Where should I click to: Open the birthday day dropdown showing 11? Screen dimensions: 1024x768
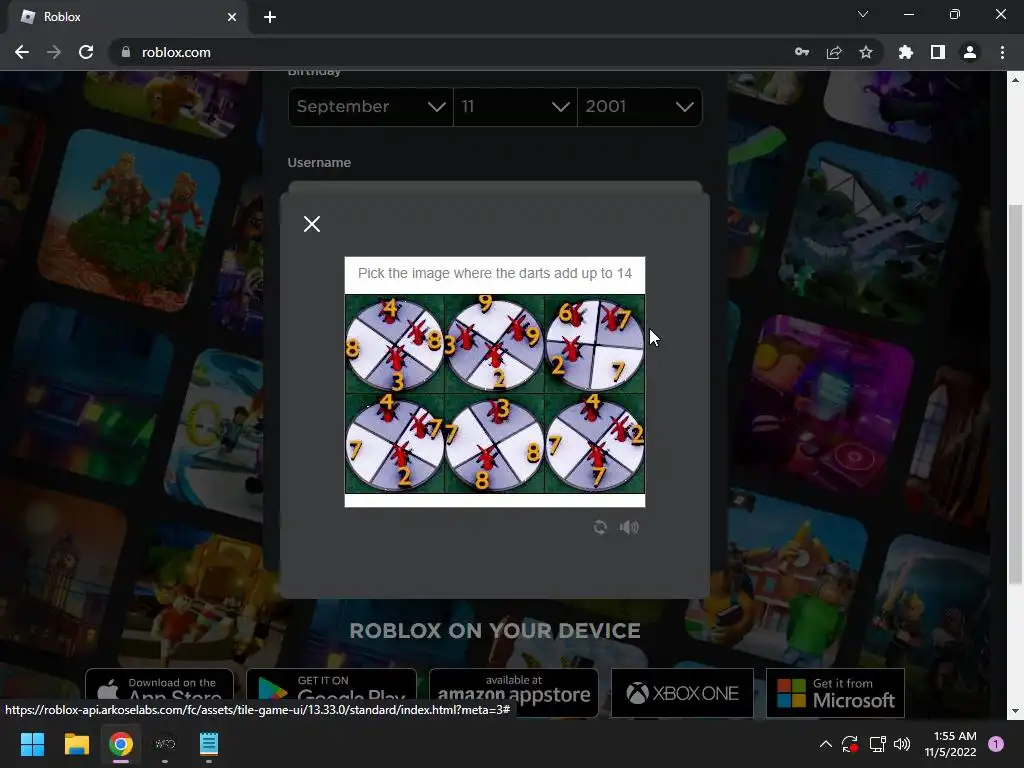click(x=515, y=106)
